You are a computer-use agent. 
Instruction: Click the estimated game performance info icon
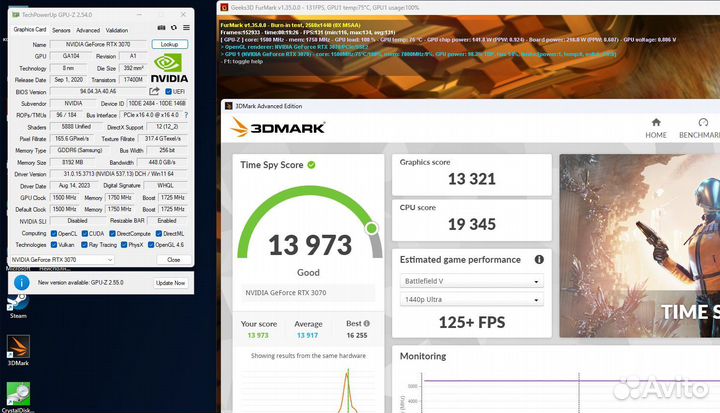point(539,260)
